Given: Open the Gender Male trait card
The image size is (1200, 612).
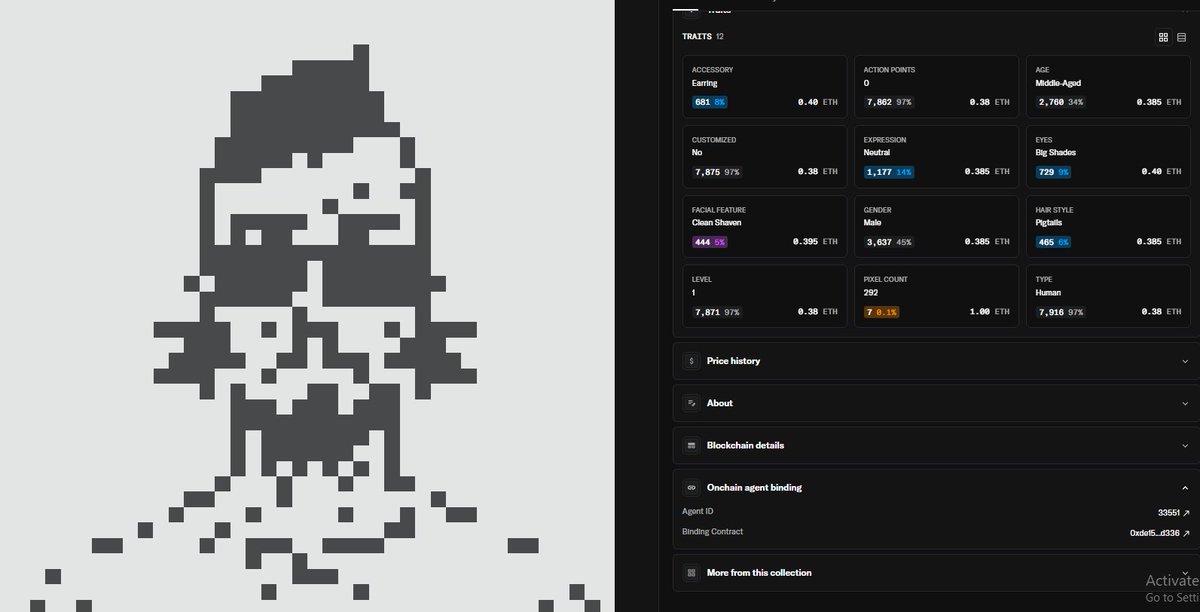Looking at the screenshot, I should [936, 227].
